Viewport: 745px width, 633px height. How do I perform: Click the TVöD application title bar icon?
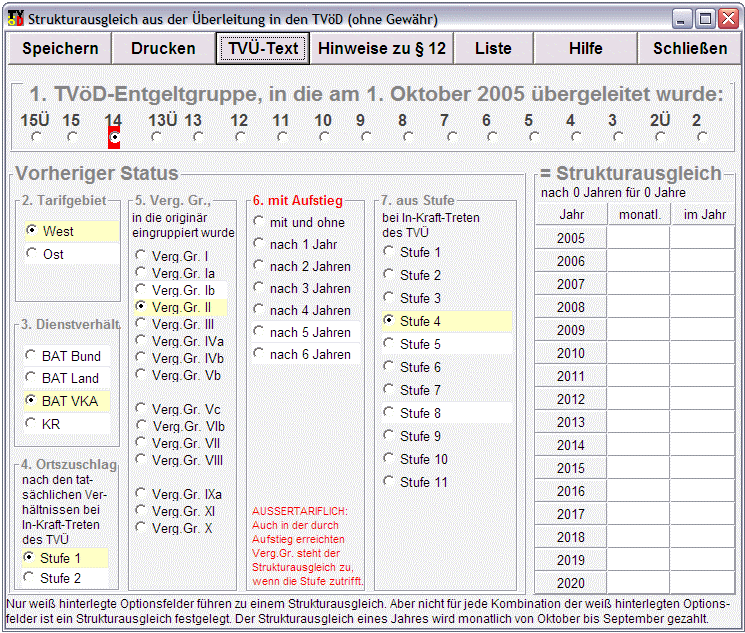pyautogui.click(x=15, y=19)
